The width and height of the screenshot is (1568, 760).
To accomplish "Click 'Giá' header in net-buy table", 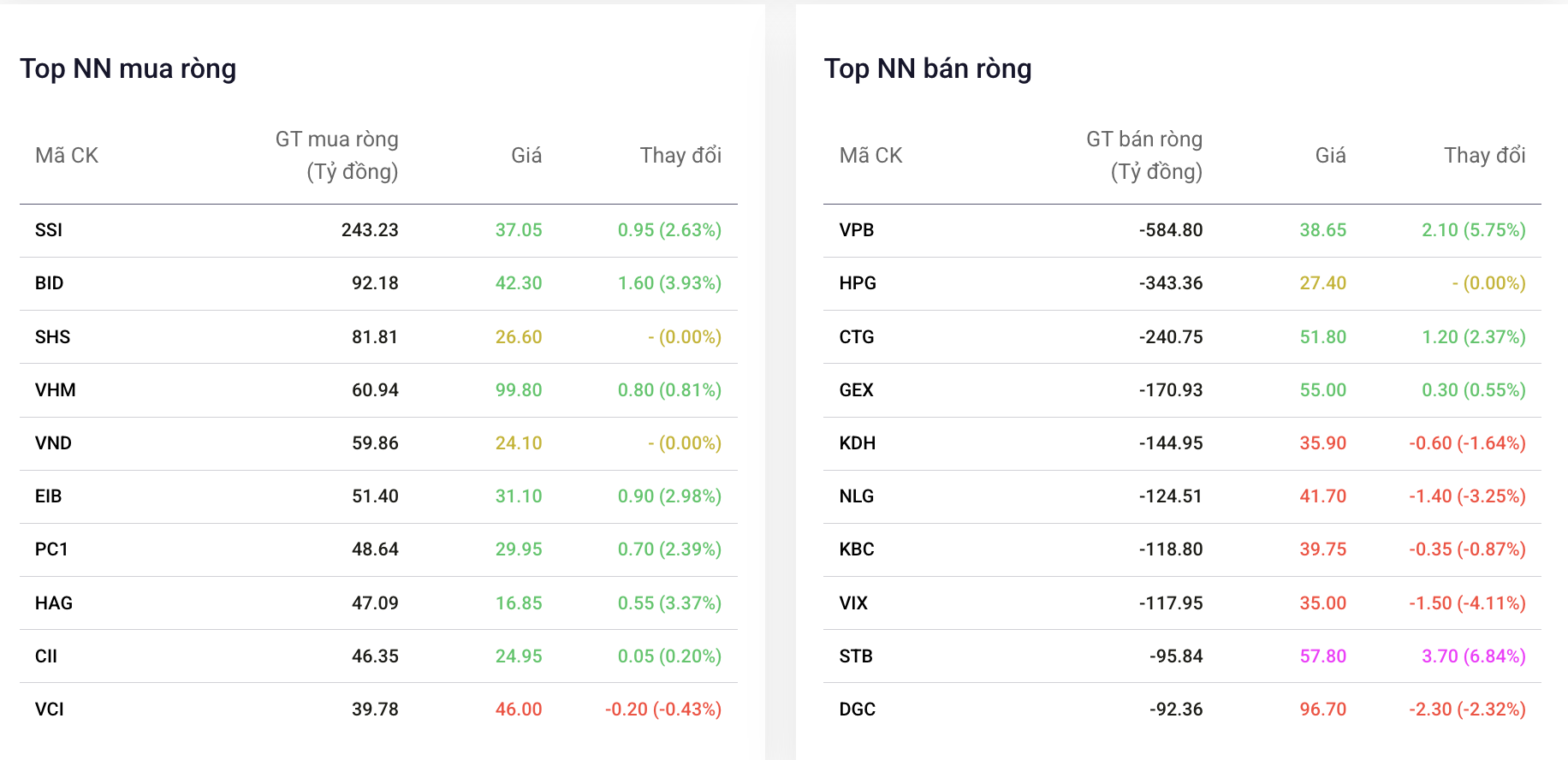I will (526, 156).
